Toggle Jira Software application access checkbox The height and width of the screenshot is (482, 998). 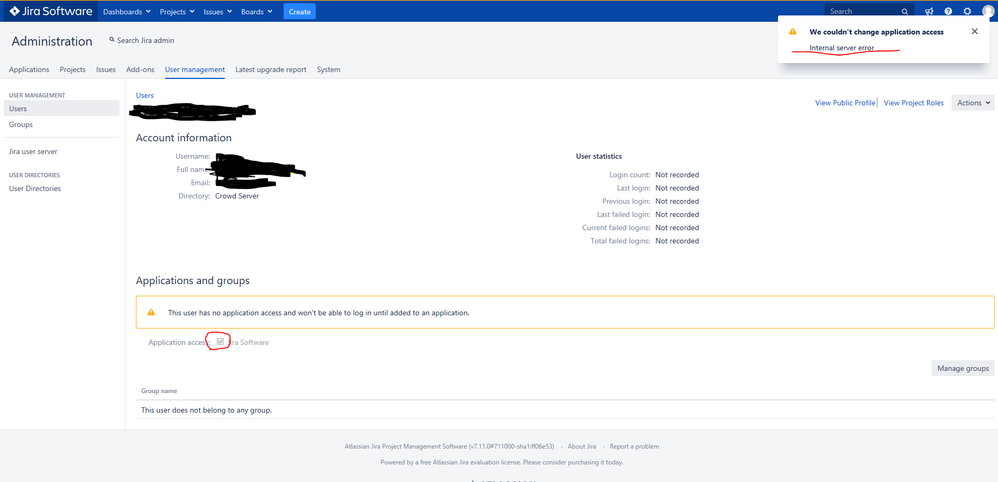220,342
